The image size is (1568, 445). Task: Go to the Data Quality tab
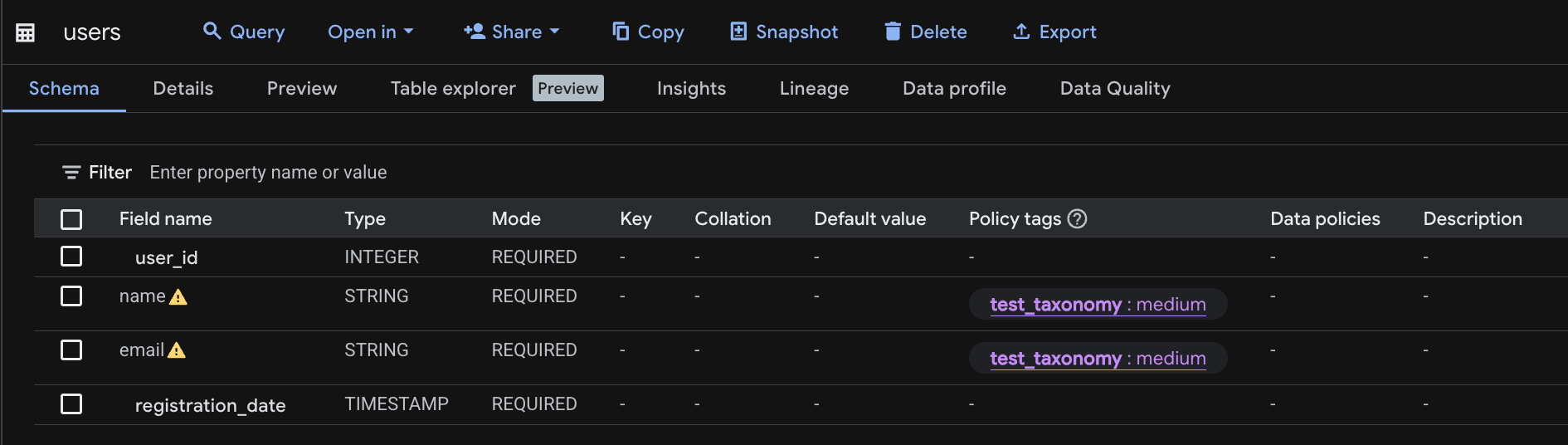click(1114, 88)
